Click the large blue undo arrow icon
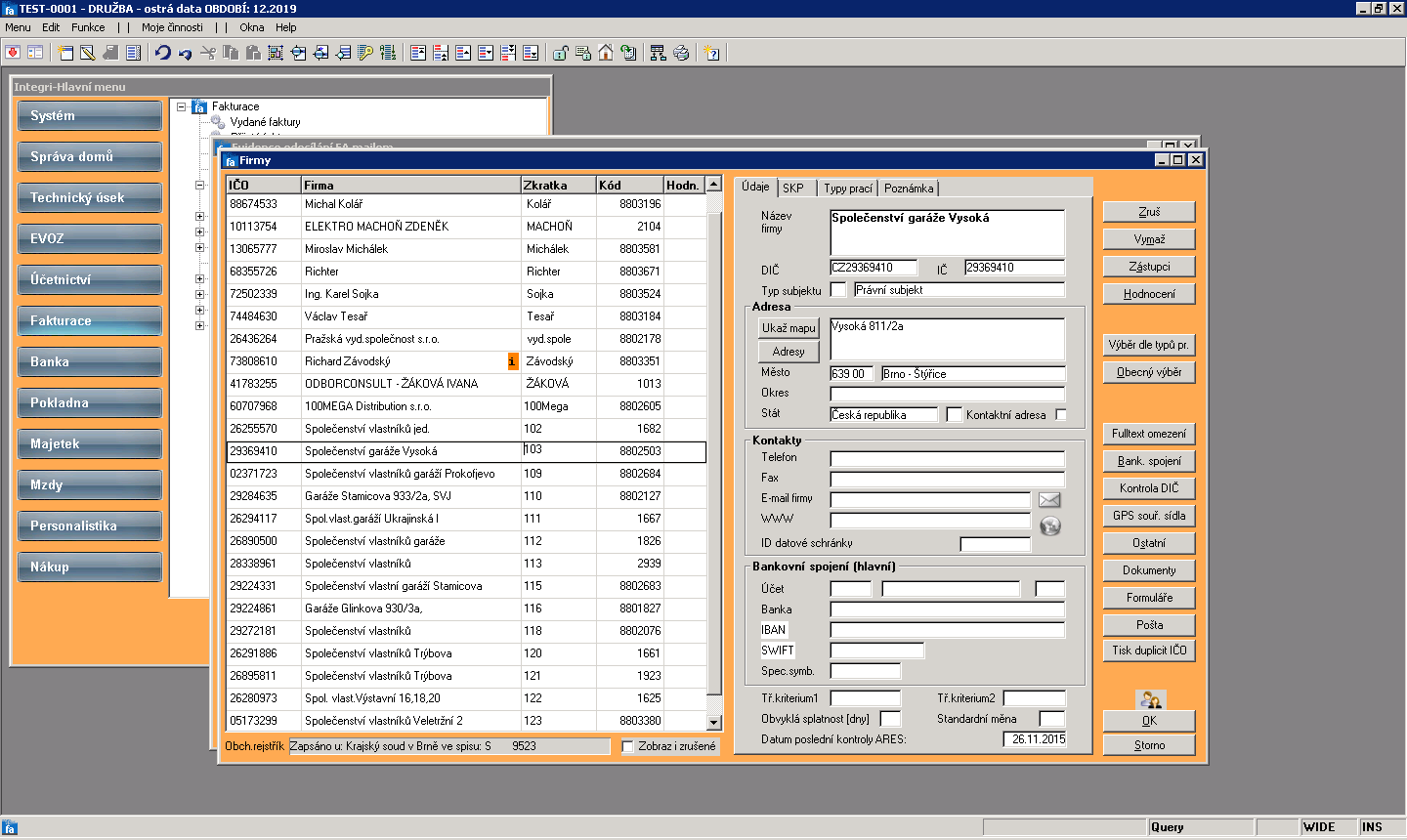The image size is (1407, 840). click(x=162, y=53)
